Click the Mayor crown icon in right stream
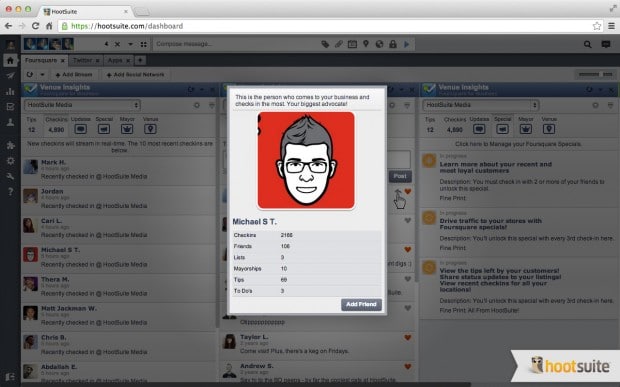The height and width of the screenshot is (387, 620). [525, 129]
